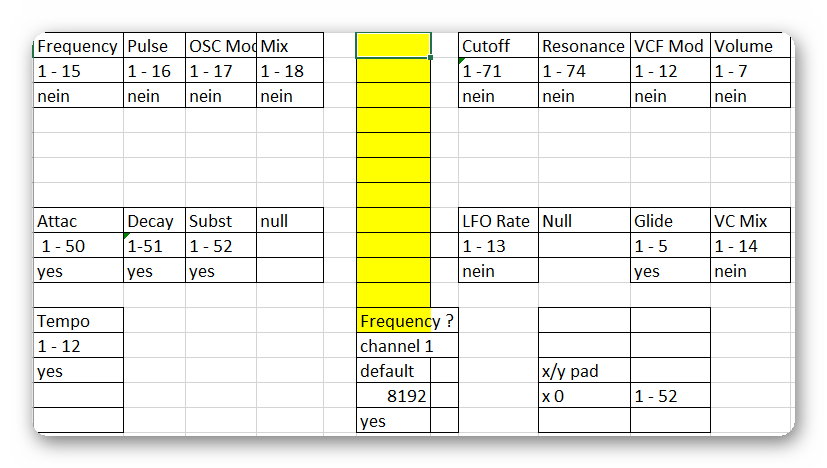Click the cell with value 8192
The height and width of the screenshot is (468, 827).
393,396
